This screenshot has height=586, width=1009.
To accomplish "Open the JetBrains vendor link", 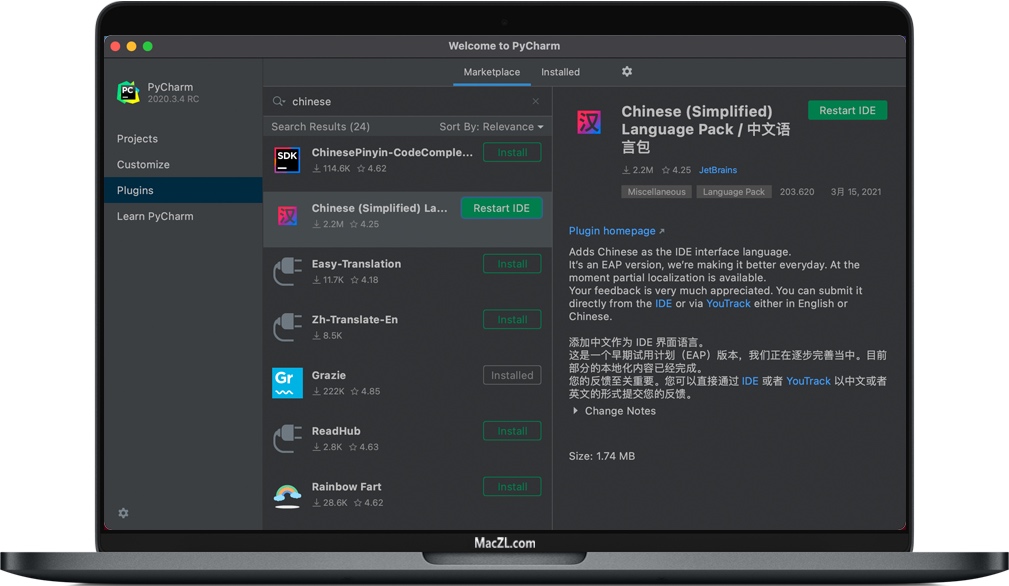I will tap(718, 170).
